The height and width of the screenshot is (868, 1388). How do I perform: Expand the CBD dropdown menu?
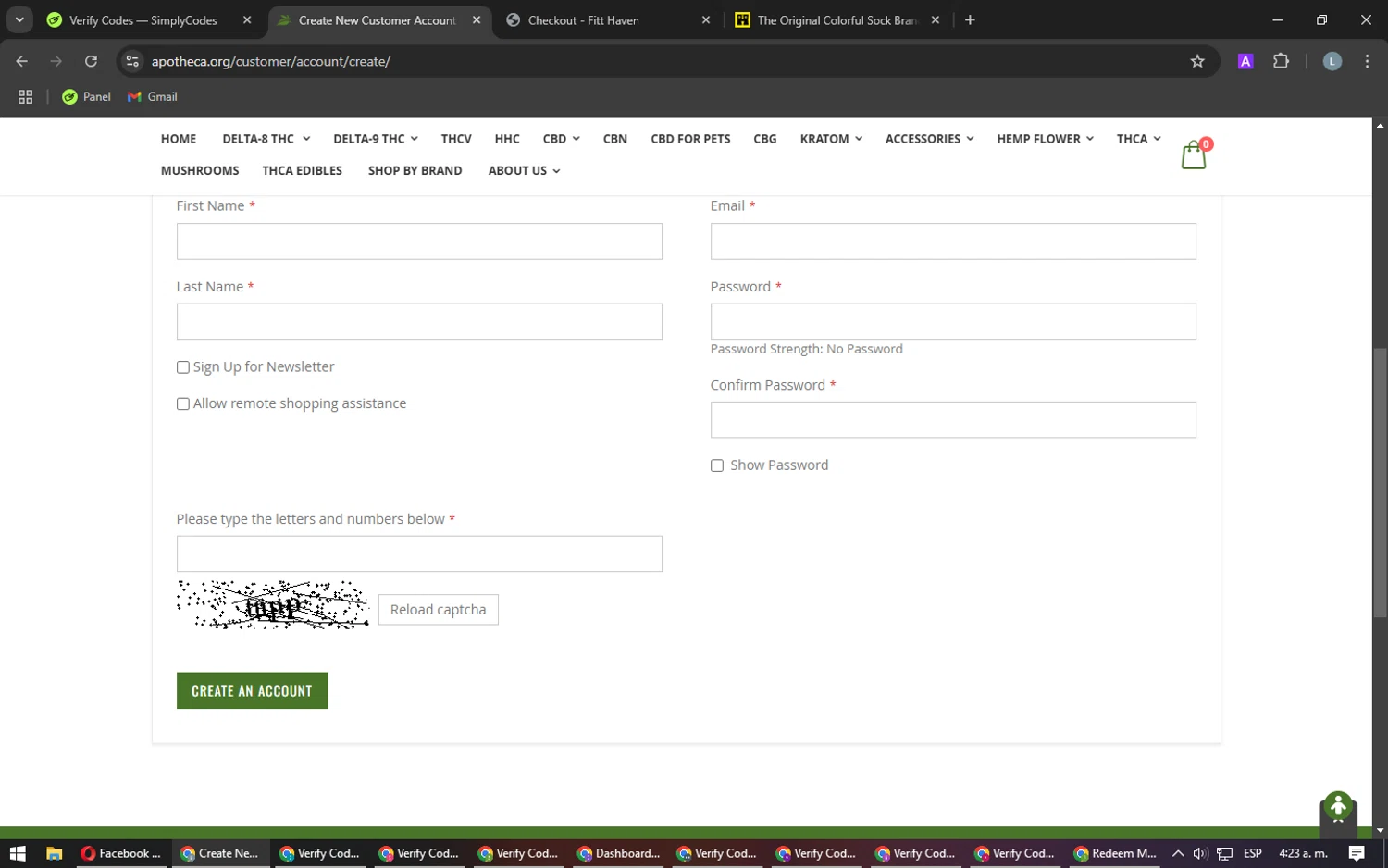(x=562, y=139)
